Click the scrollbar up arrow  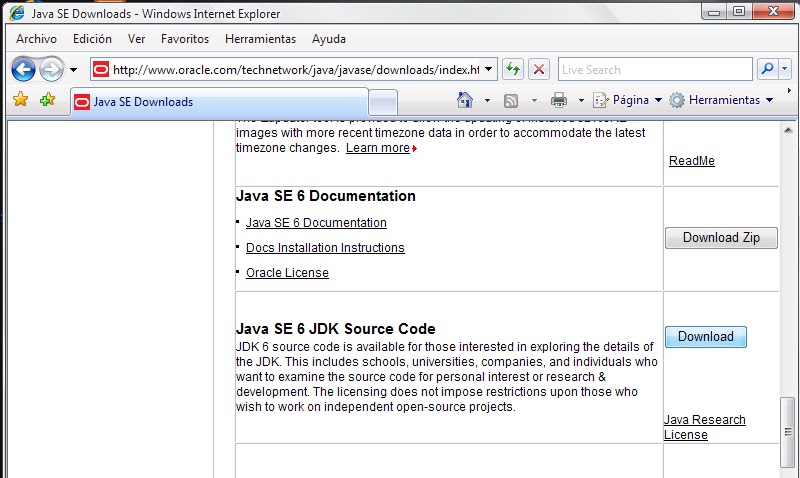tap(788, 131)
